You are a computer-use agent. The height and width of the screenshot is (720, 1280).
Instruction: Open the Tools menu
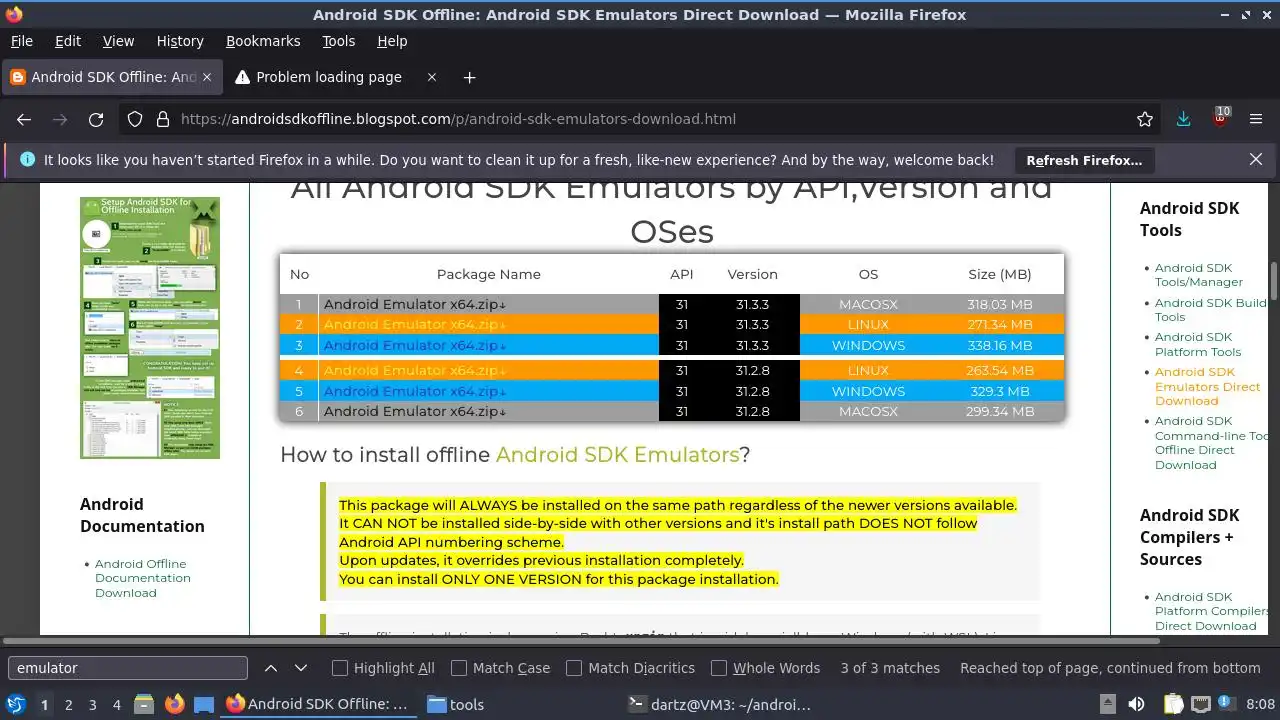pos(338,41)
